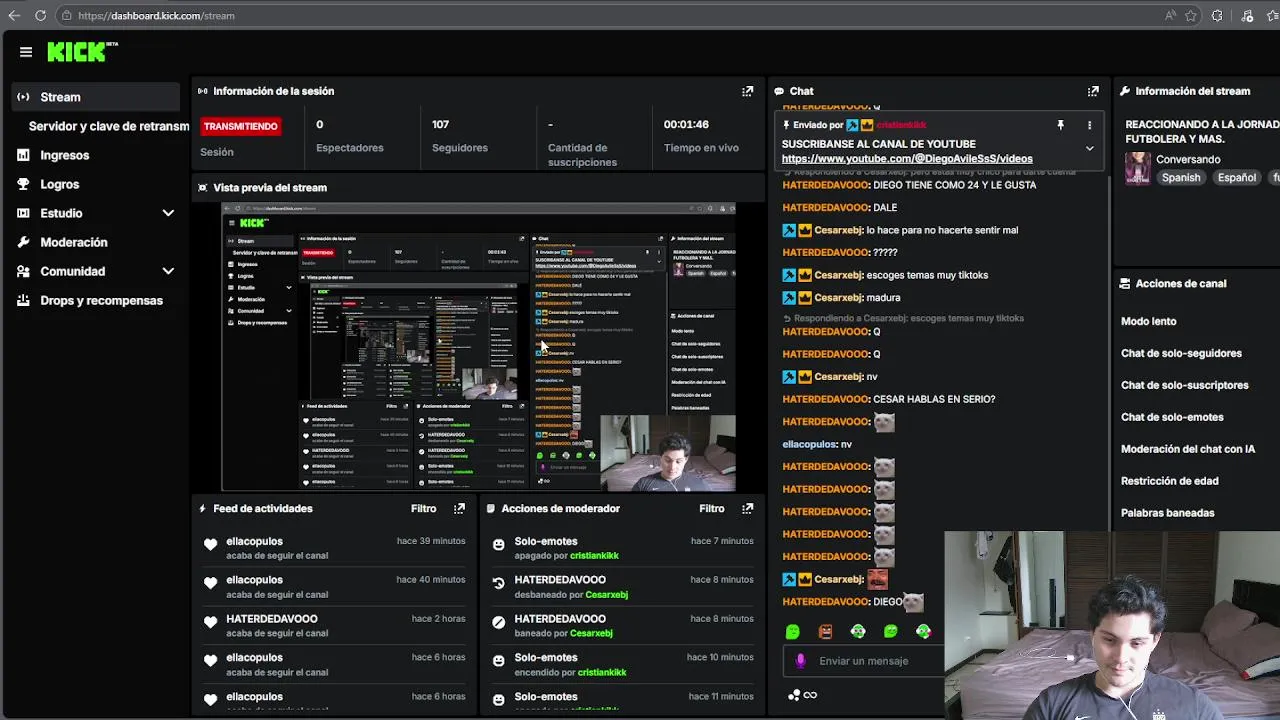This screenshot has height=720, width=1280.
Task: Click Cesarxebj on the desbaneado entry
Action: (x=606, y=595)
